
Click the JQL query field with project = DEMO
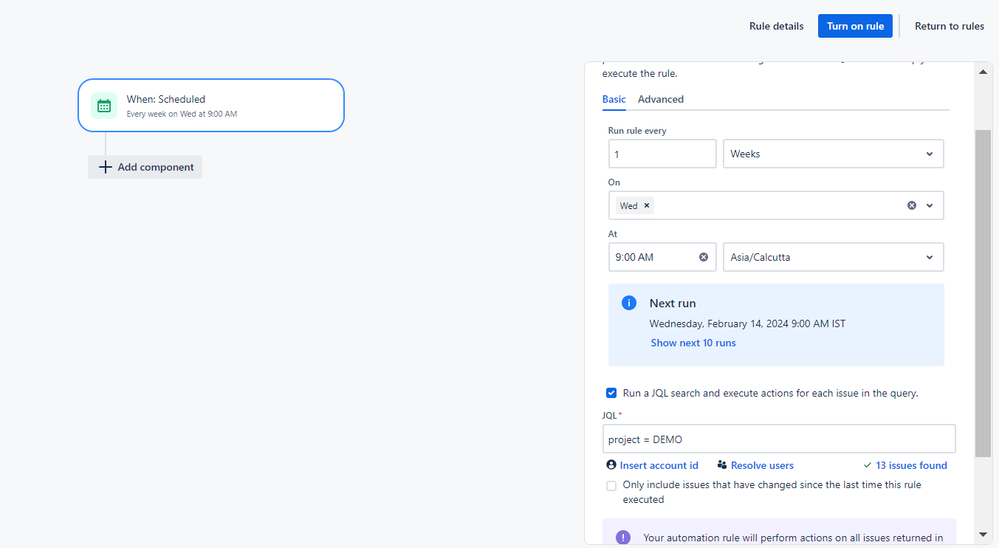[x=779, y=439]
